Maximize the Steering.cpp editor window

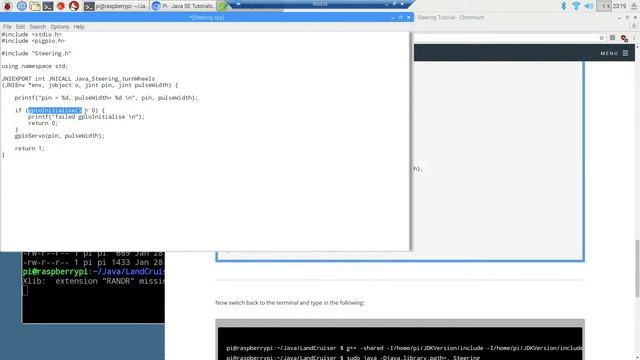point(400,18)
